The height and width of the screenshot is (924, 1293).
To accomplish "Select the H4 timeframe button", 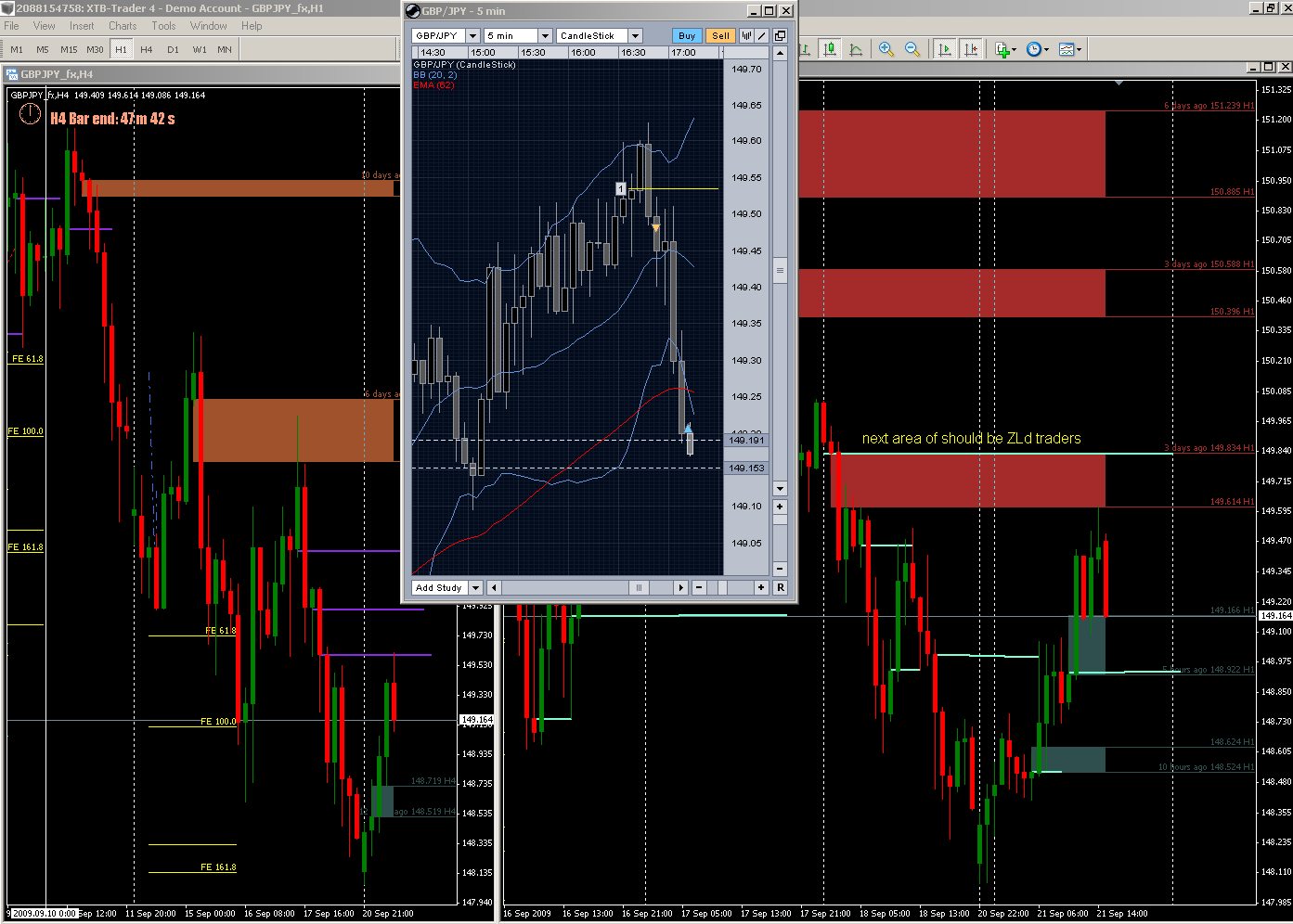I will click(x=147, y=49).
